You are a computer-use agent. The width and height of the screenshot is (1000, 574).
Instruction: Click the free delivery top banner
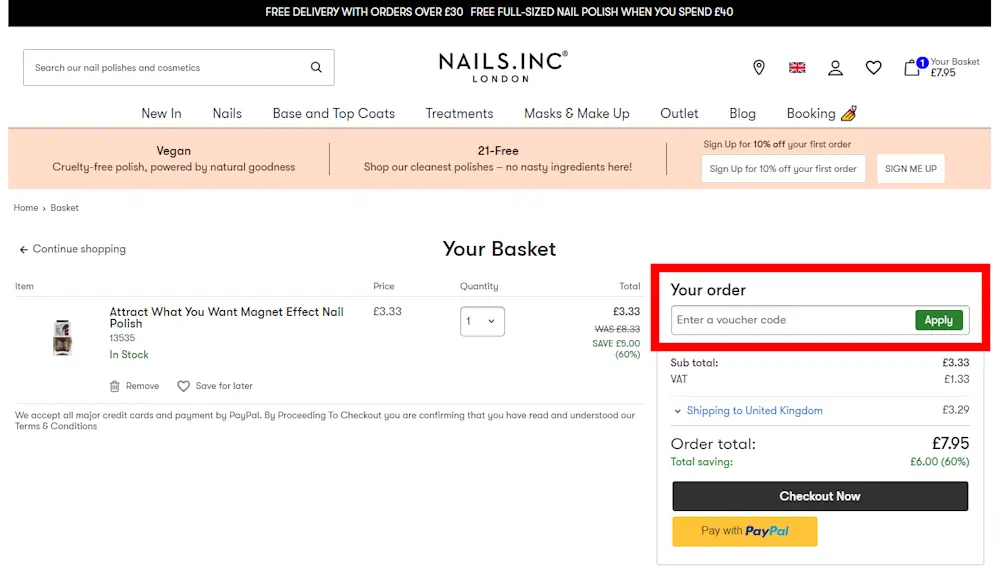pos(499,13)
